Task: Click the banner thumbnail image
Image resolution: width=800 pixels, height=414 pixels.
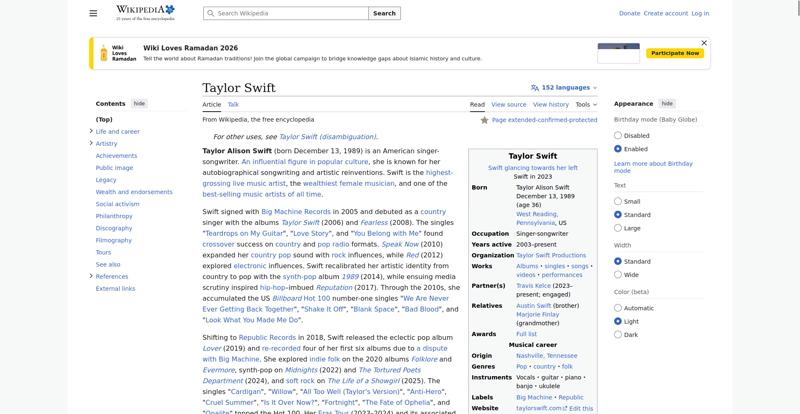Action: (x=618, y=53)
